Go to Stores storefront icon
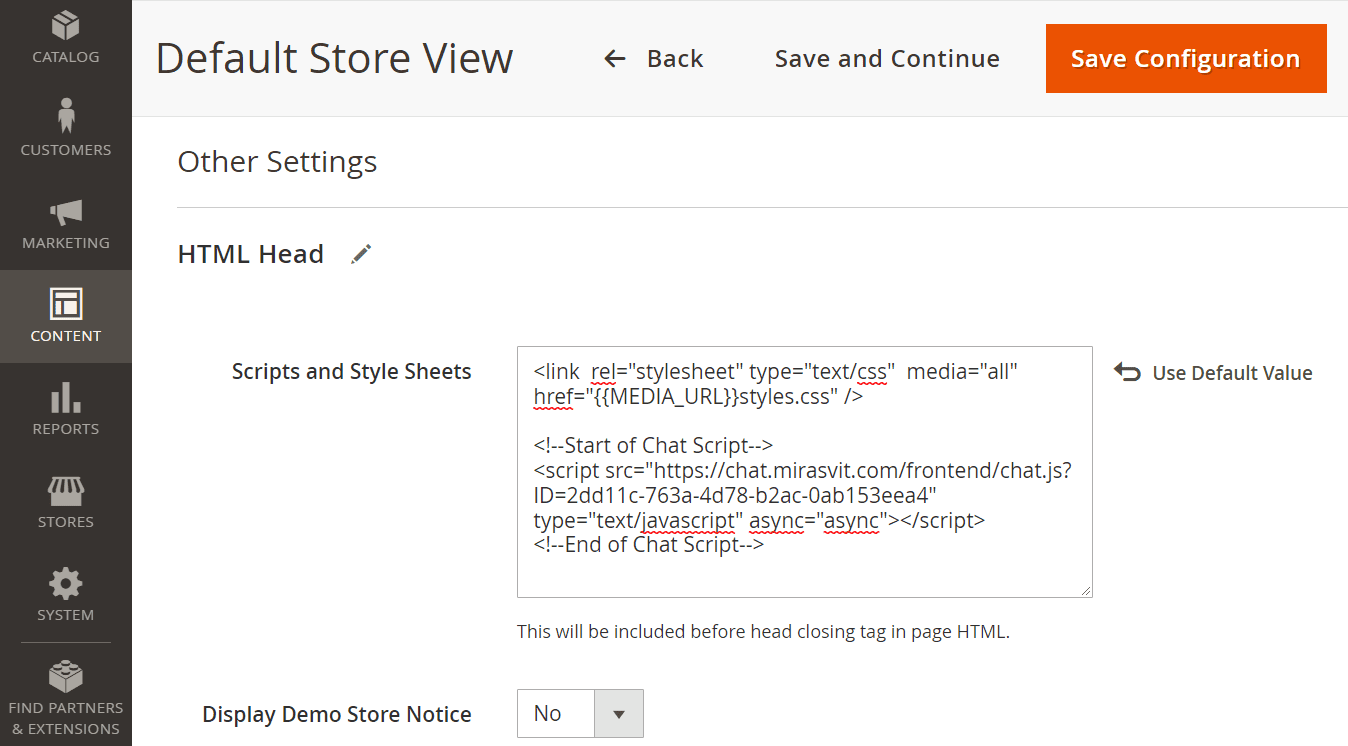The width and height of the screenshot is (1348, 746). click(66, 490)
